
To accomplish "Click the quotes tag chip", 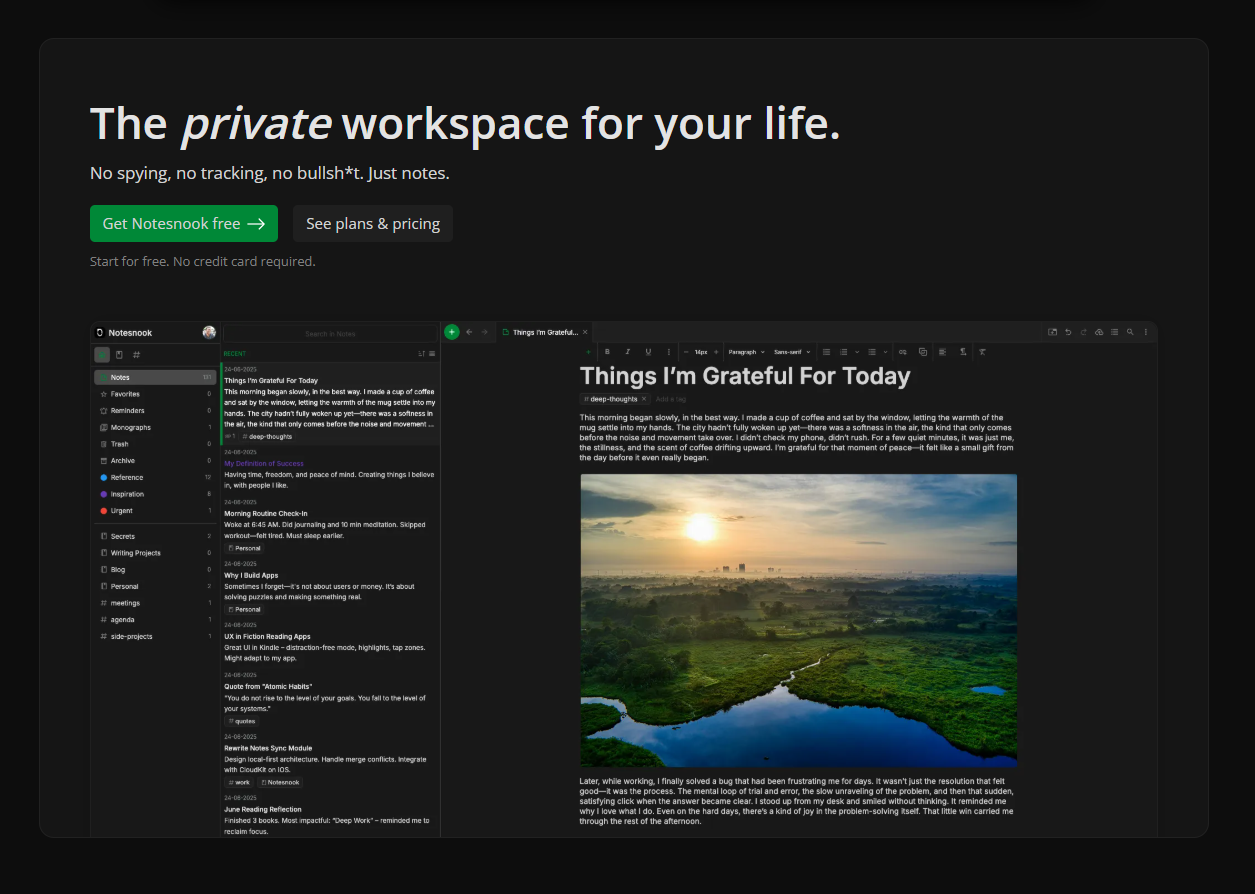I will coord(241,721).
